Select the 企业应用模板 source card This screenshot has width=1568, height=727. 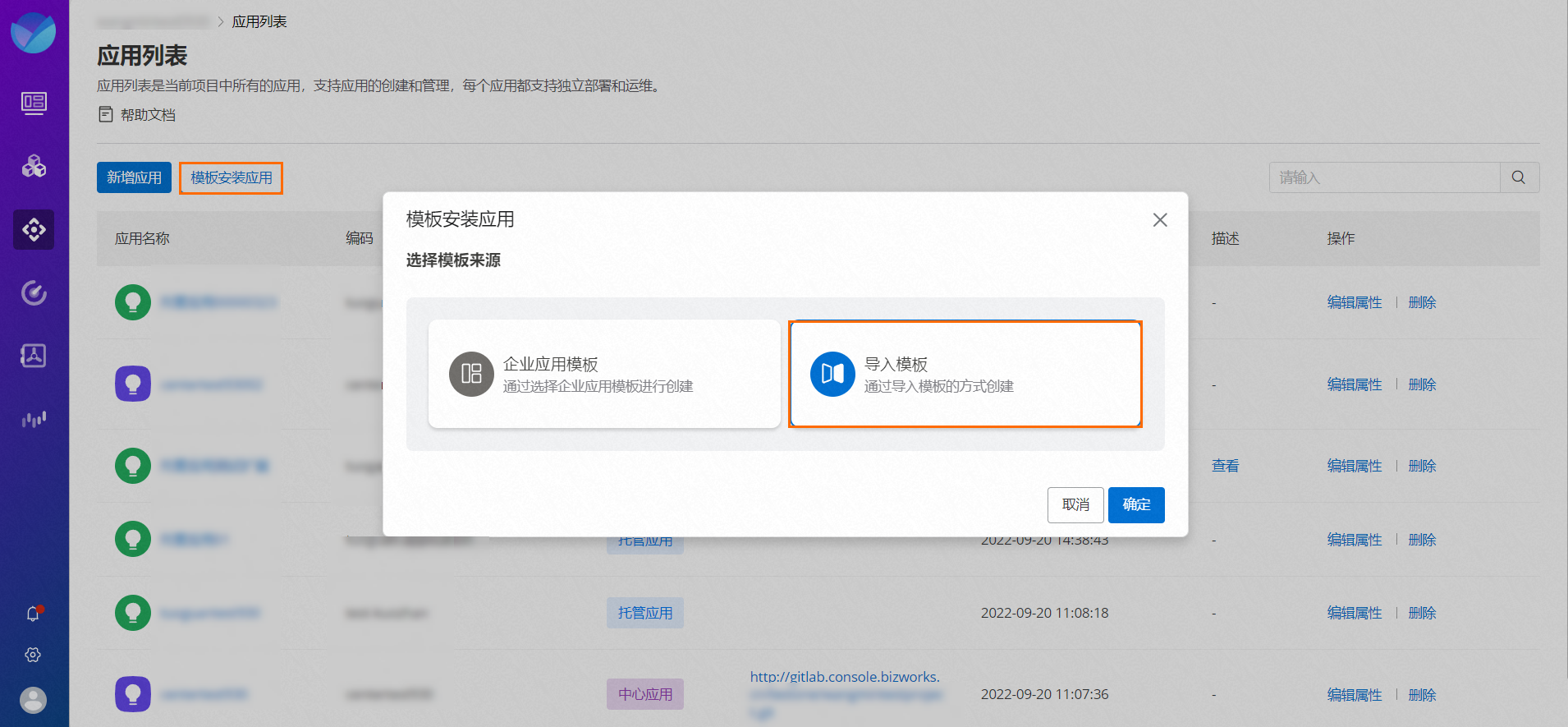(604, 374)
